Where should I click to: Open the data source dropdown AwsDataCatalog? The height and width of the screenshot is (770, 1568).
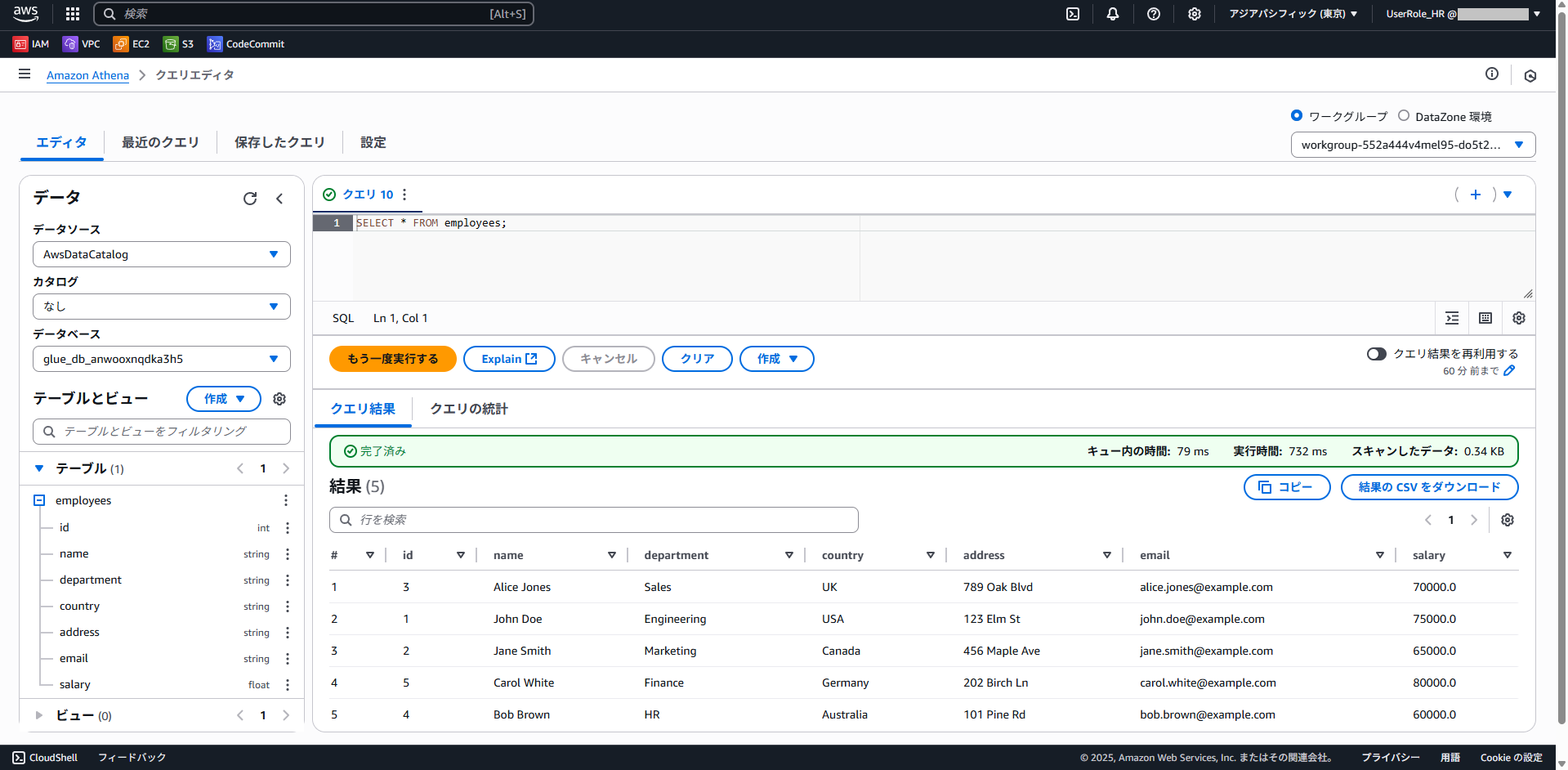point(162,254)
